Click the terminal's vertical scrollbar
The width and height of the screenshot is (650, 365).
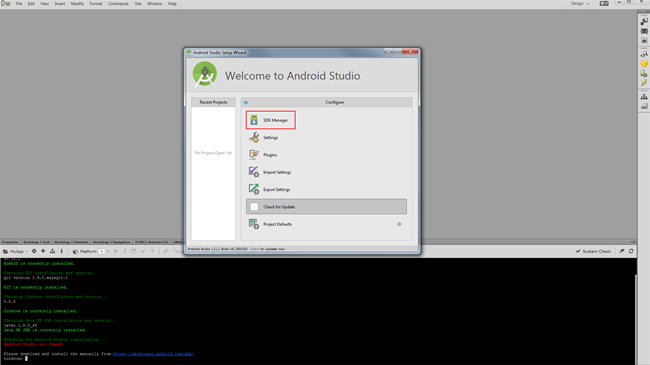[635, 319]
